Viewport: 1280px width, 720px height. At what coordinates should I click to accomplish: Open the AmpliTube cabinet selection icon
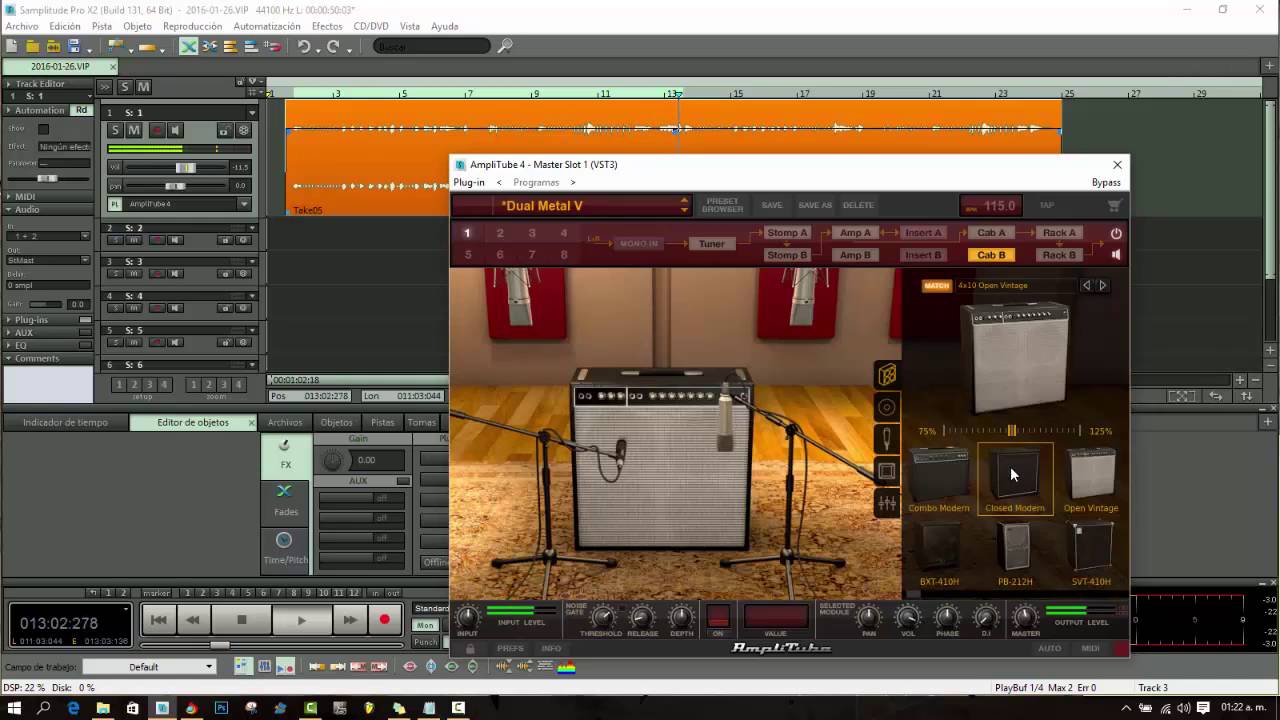pos(887,375)
